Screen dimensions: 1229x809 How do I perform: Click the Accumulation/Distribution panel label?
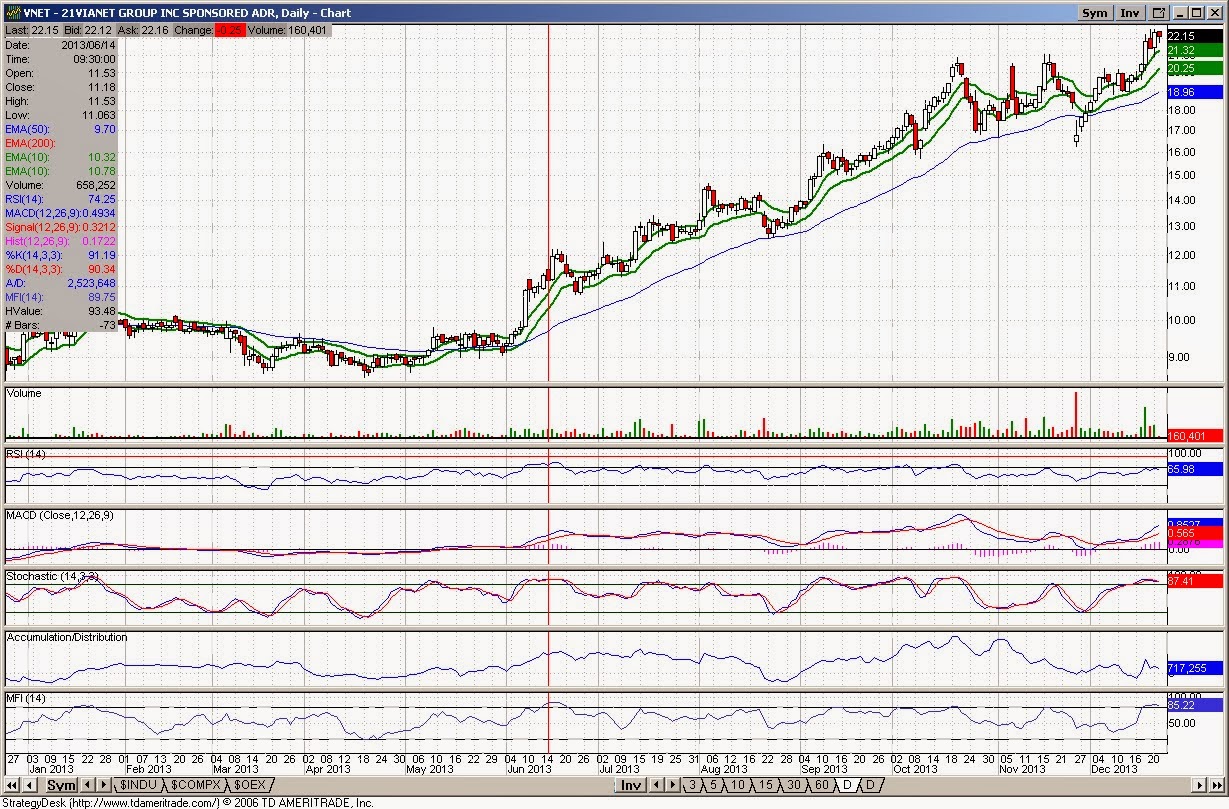pyautogui.click(x=67, y=637)
